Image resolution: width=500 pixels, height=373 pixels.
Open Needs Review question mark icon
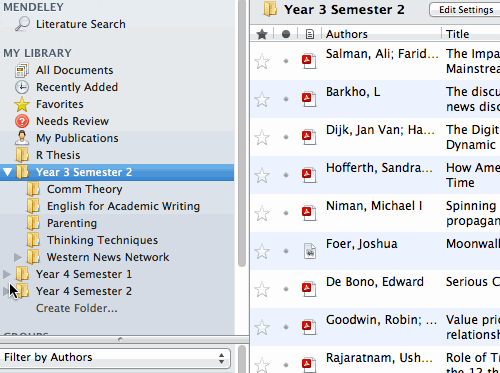[x=22, y=121]
